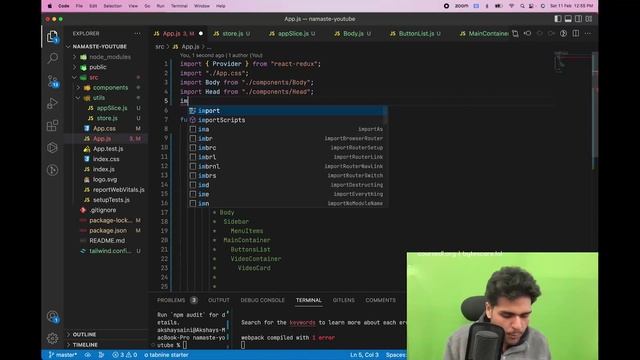Open the Search view in activity bar
Viewport: 640px width, 360px height.
[x=52, y=58]
